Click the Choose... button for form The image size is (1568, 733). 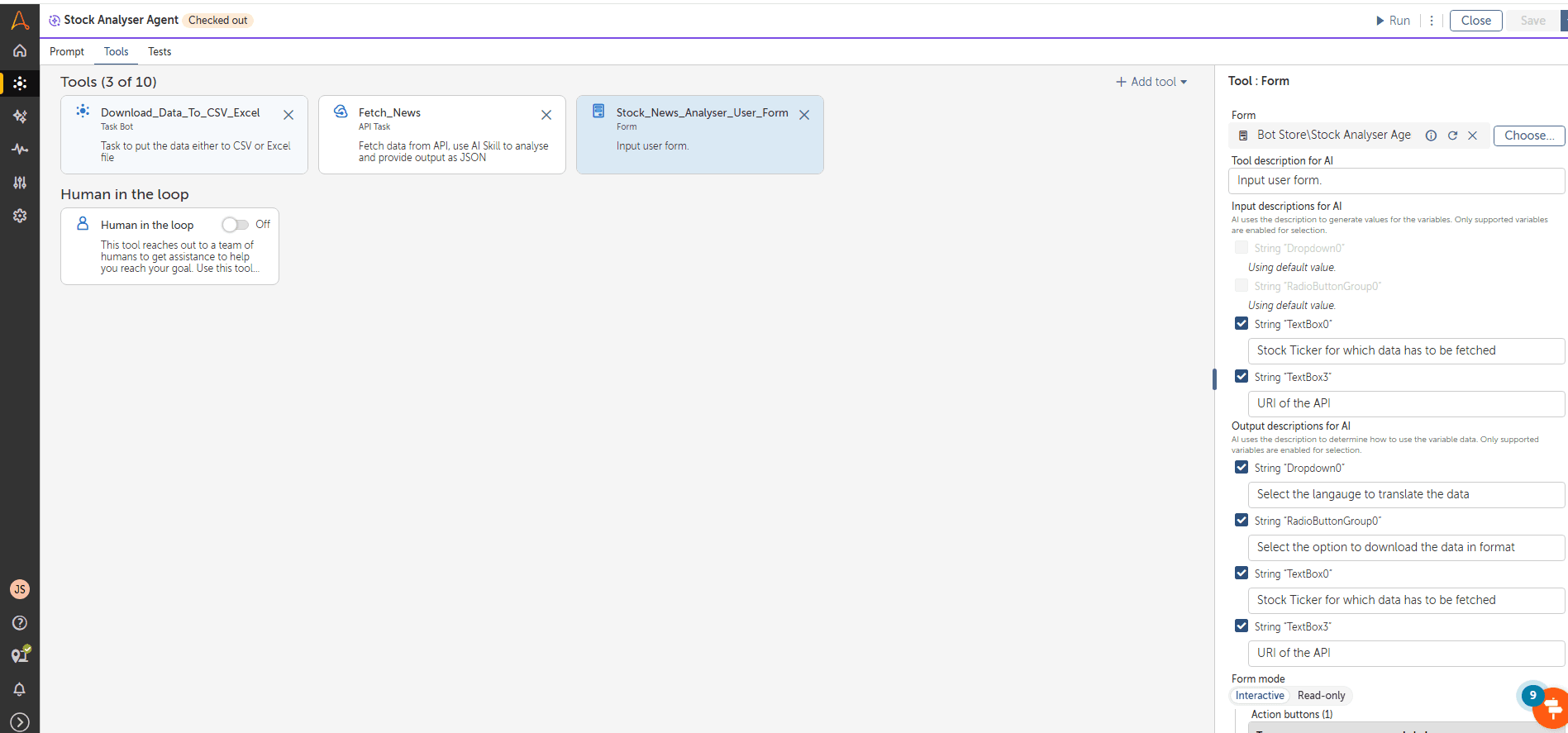click(1529, 136)
